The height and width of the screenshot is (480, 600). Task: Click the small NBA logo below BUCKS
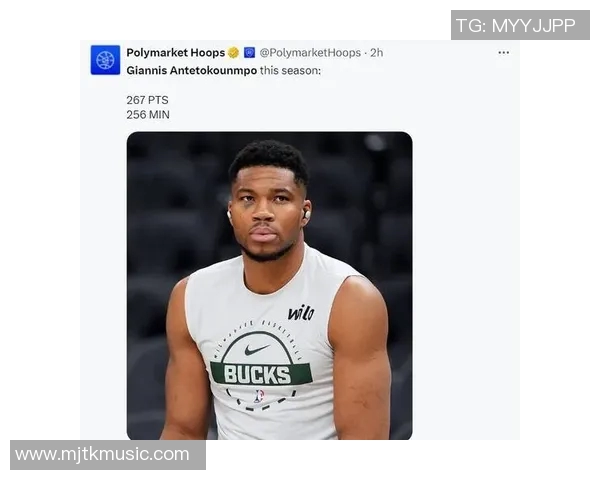coord(260,396)
